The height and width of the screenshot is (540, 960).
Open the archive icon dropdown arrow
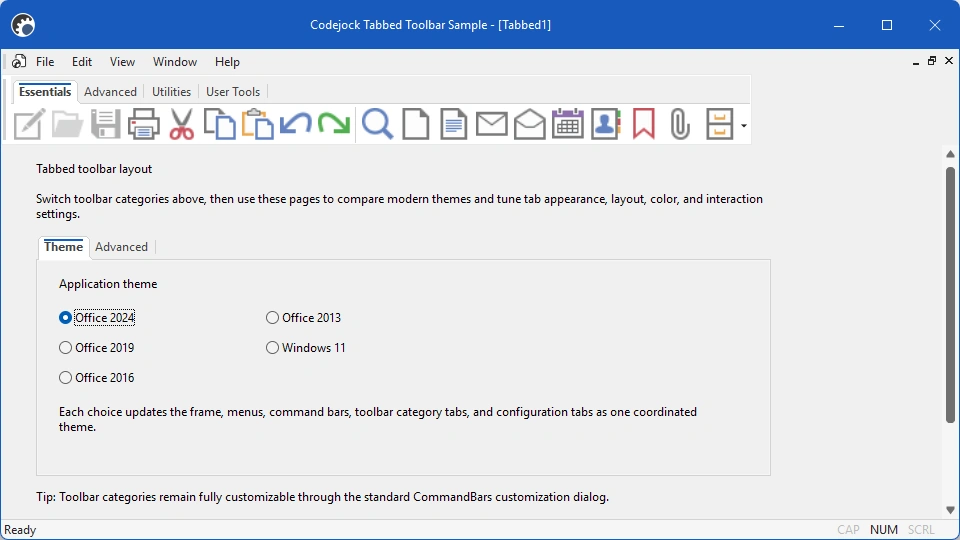(743, 126)
